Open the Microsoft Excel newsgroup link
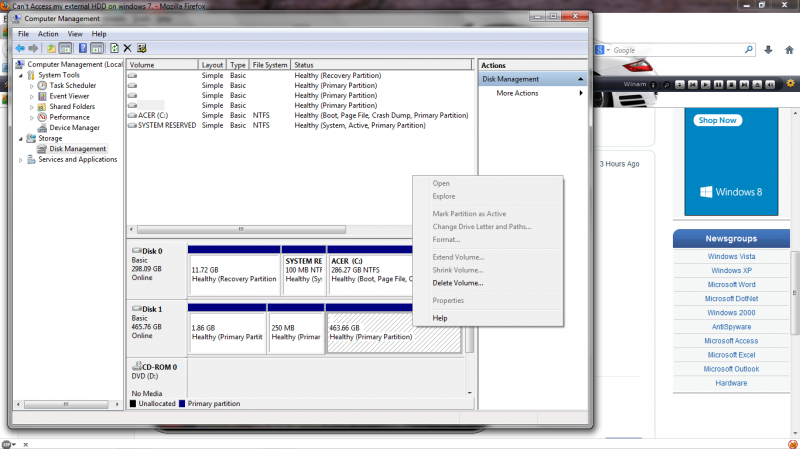This screenshot has width=800, height=449. 731,355
